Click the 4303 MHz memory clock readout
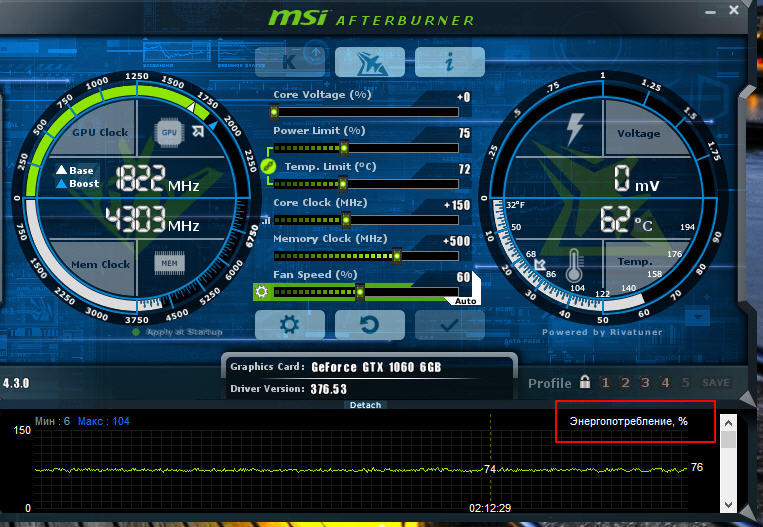The height and width of the screenshot is (527, 763). coord(152,219)
